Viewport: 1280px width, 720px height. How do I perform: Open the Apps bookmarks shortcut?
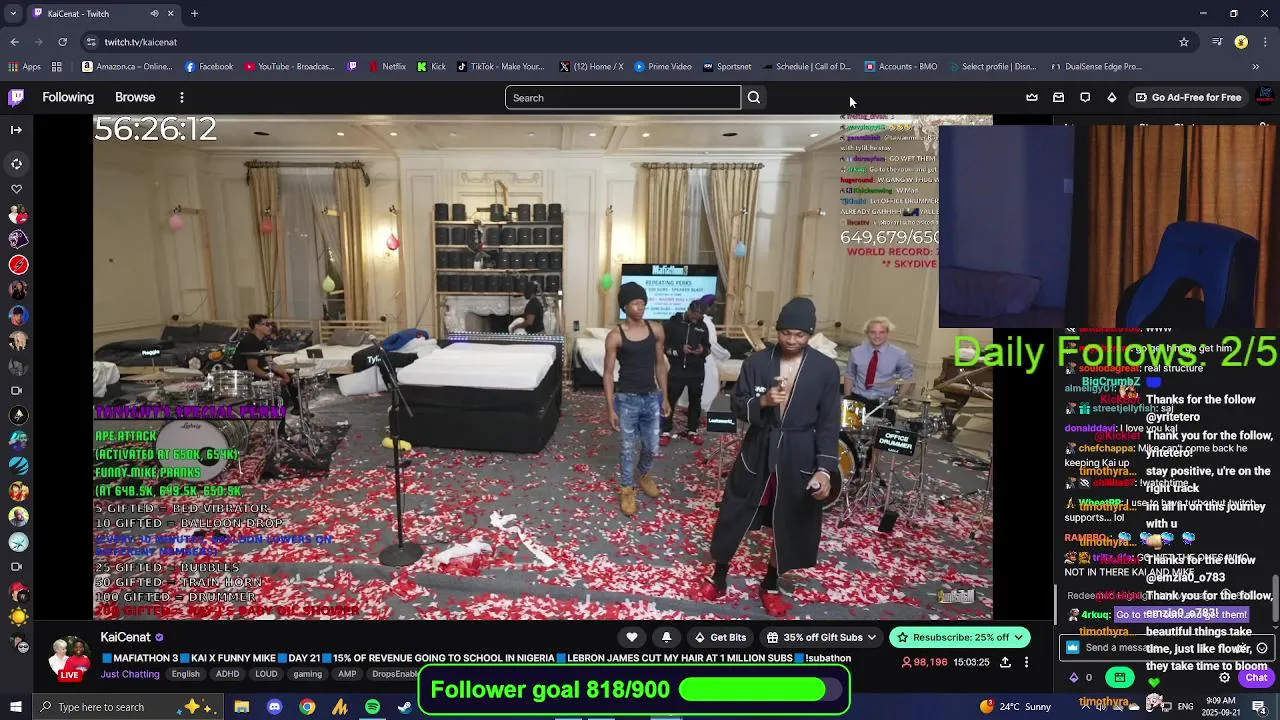point(24,67)
